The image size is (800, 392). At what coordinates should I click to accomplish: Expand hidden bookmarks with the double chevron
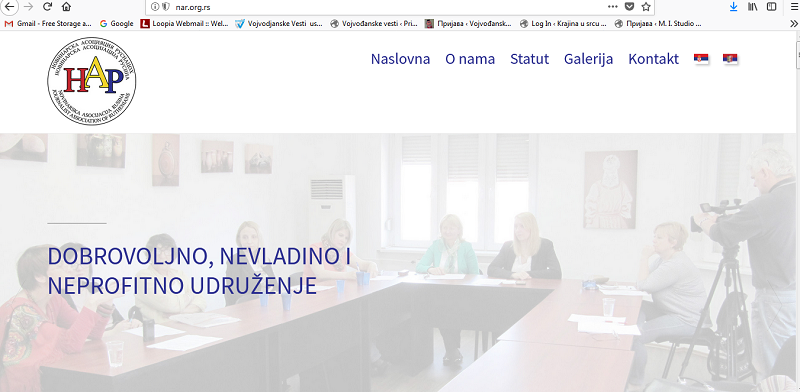[793, 23]
